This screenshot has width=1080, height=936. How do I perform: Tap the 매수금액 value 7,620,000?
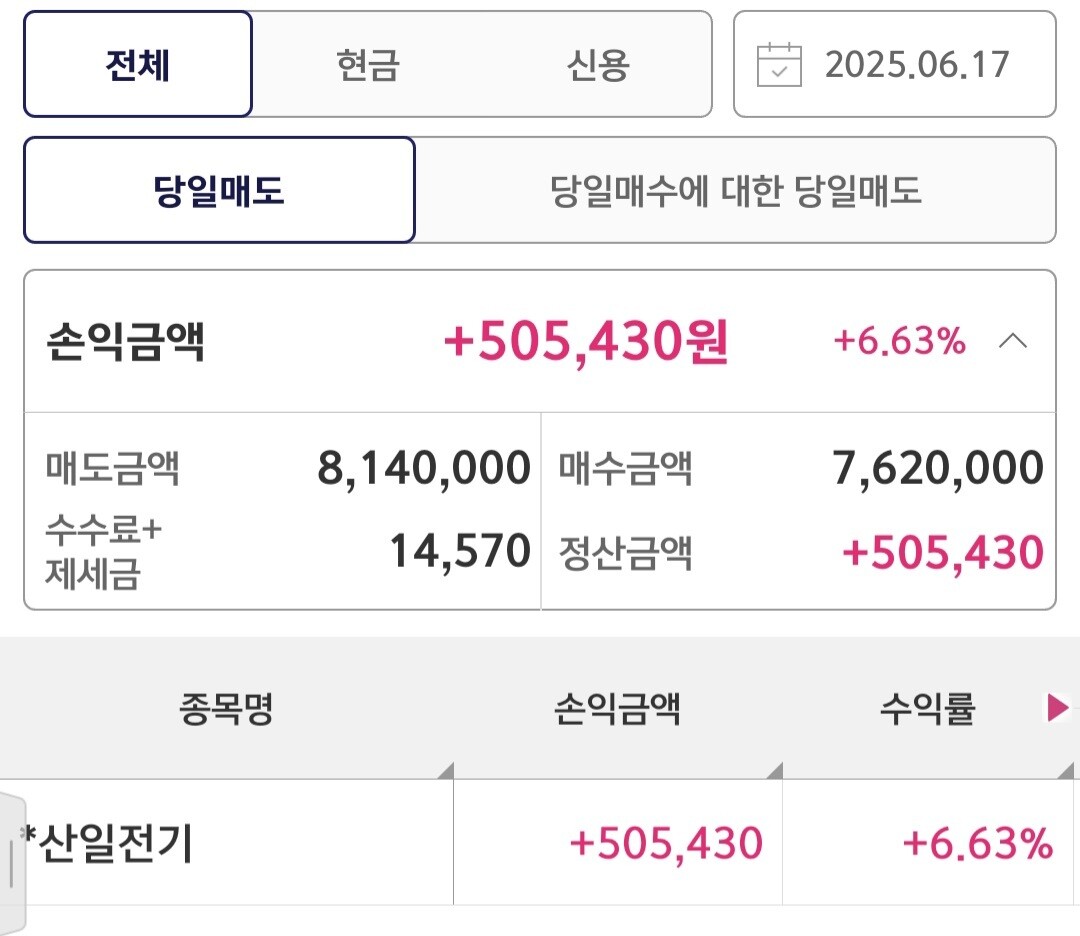click(x=938, y=468)
